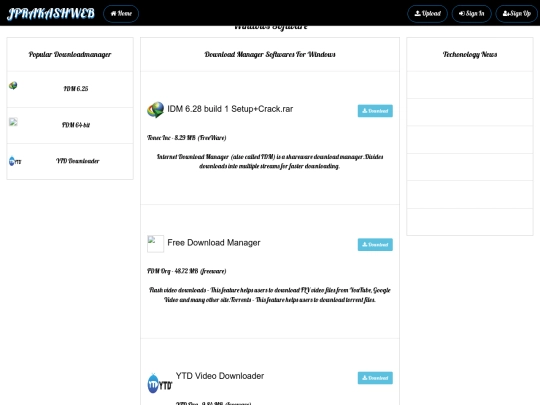This screenshot has width=540, height=405.
Task: Open the YTD Downloader sidebar link
Action: tap(77, 161)
